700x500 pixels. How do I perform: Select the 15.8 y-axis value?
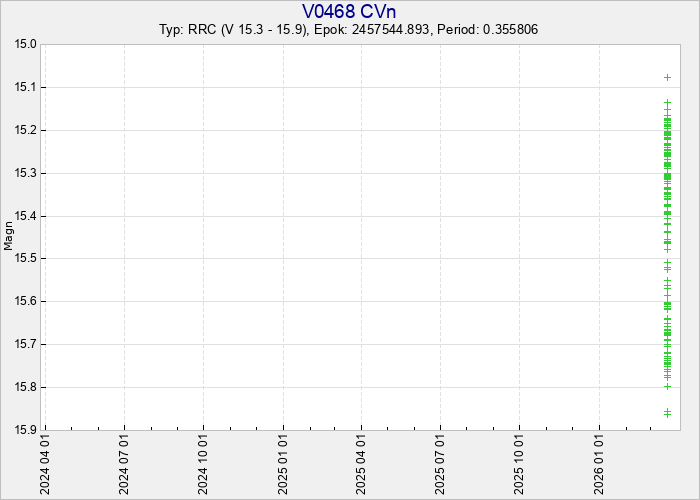[x=26, y=388]
